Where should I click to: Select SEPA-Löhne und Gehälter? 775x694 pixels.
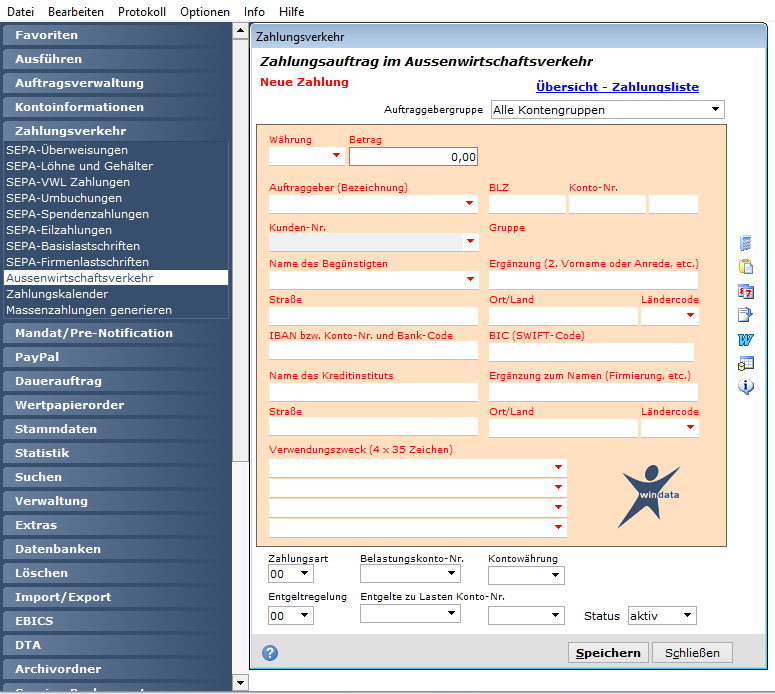(x=116, y=166)
